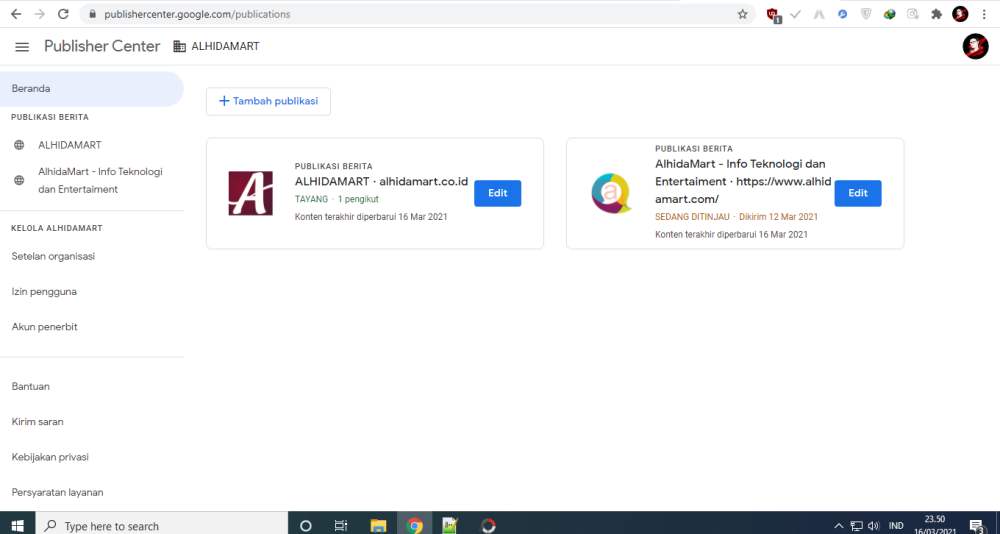The width and height of the screenshot is (1000, 534).
Task: Click the blue circular extension icon
Action: 842,14
